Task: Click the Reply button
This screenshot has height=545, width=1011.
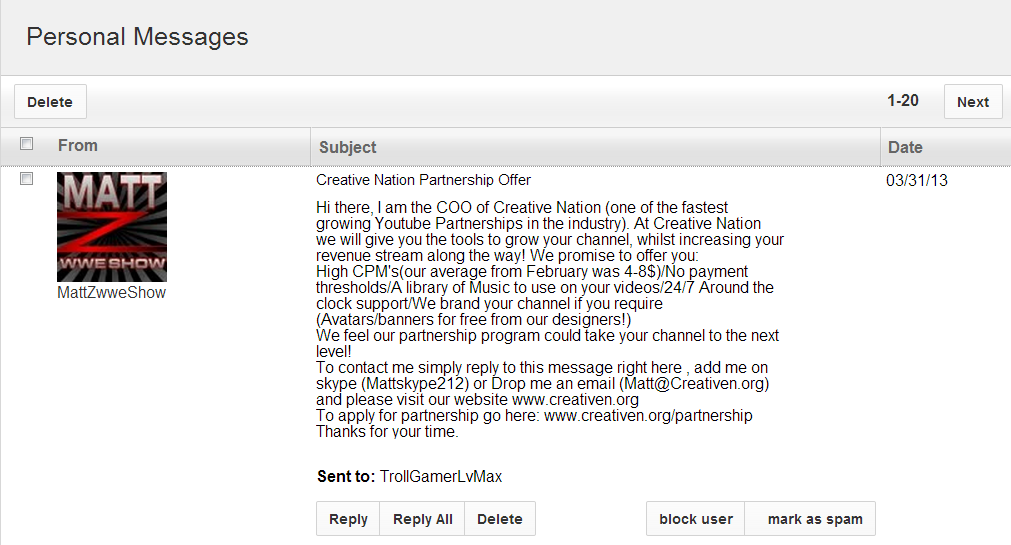Action: coord(348,519)
